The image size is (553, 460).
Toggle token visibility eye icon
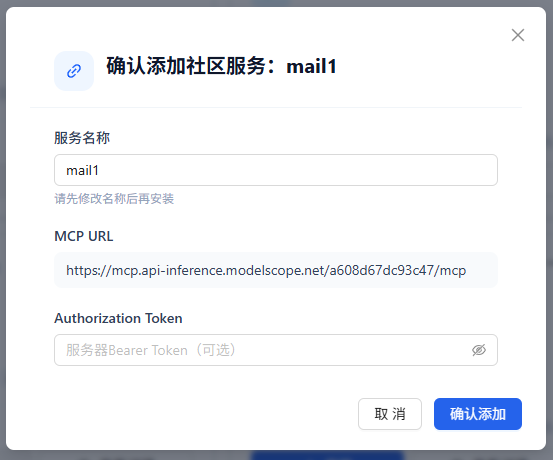[479, 350]
